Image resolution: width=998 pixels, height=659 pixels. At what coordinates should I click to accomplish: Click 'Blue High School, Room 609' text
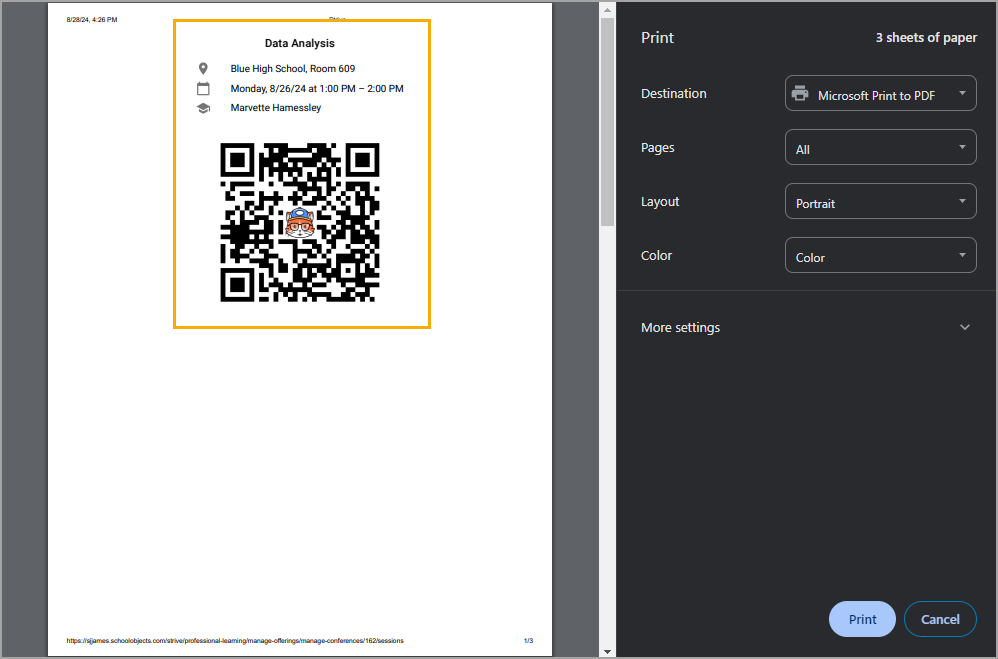tap(293, 68)
